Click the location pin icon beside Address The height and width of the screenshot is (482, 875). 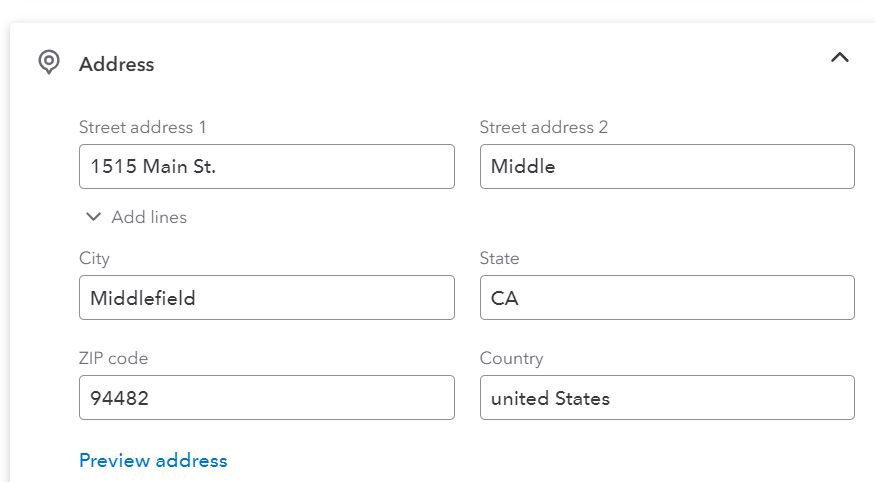point(49,62)
